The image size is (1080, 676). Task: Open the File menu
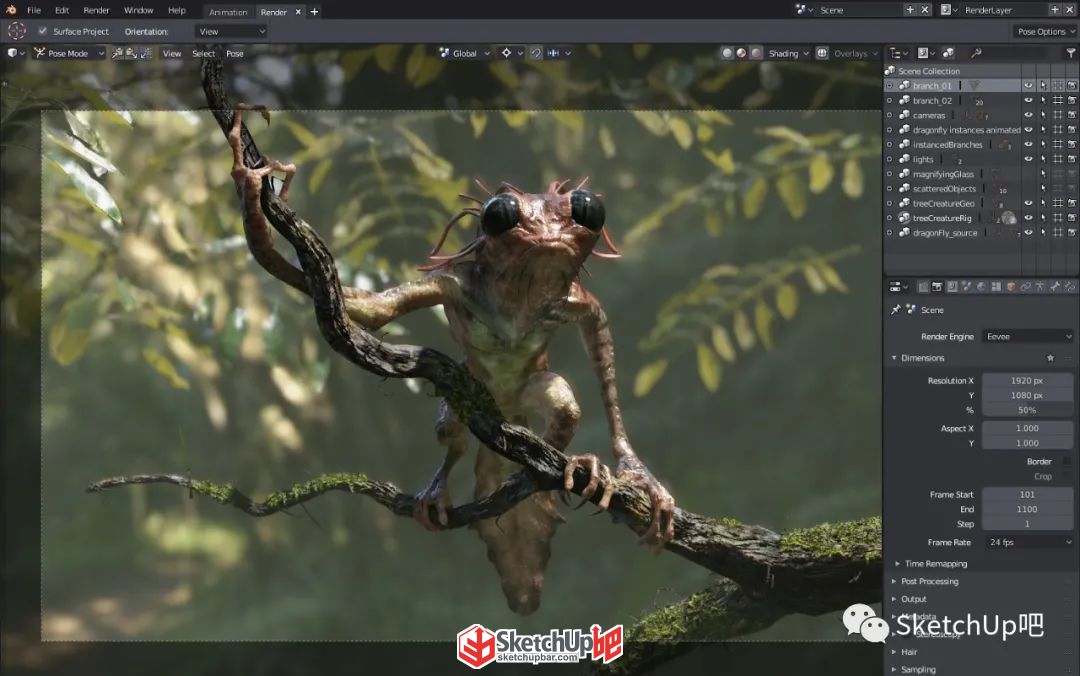pos(34,10)
